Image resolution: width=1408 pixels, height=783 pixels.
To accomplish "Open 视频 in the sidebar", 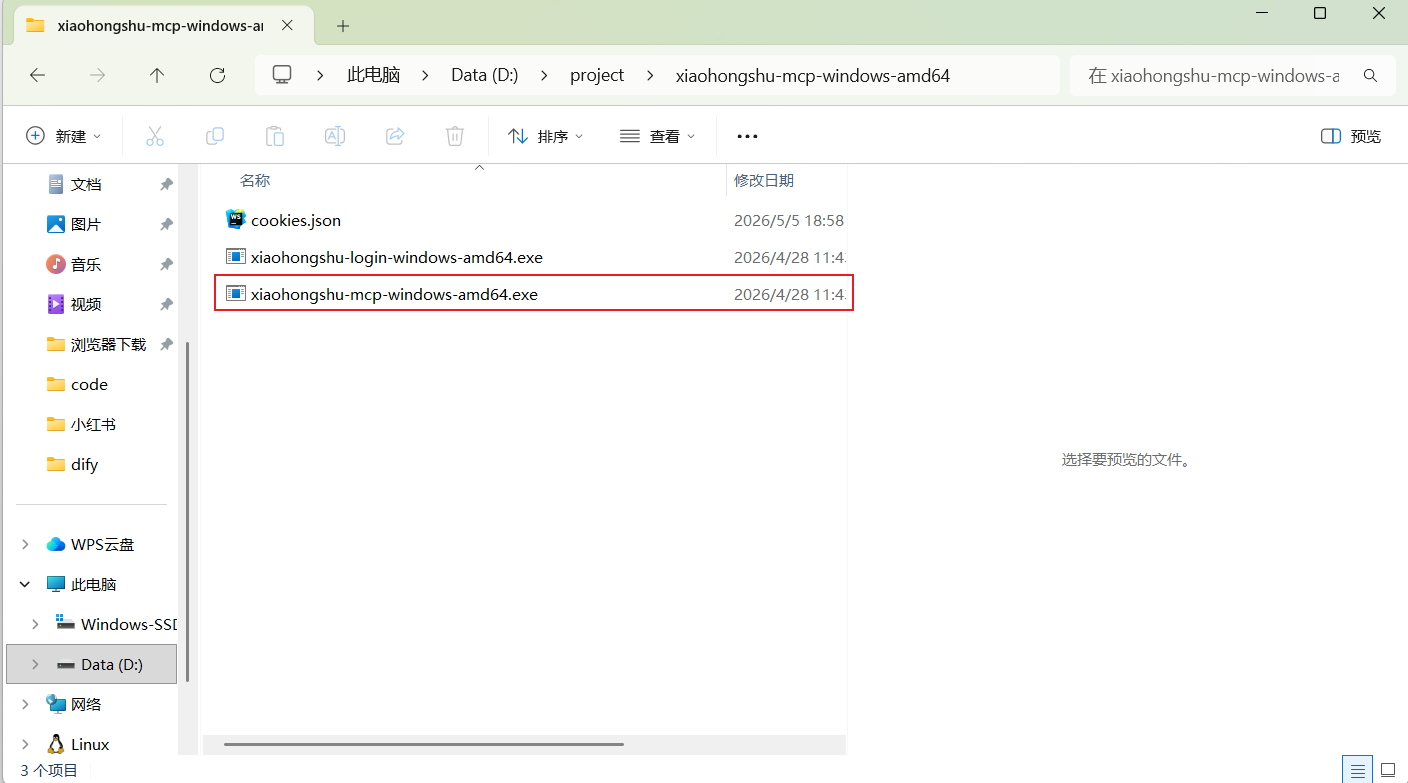I will [86, 305].
